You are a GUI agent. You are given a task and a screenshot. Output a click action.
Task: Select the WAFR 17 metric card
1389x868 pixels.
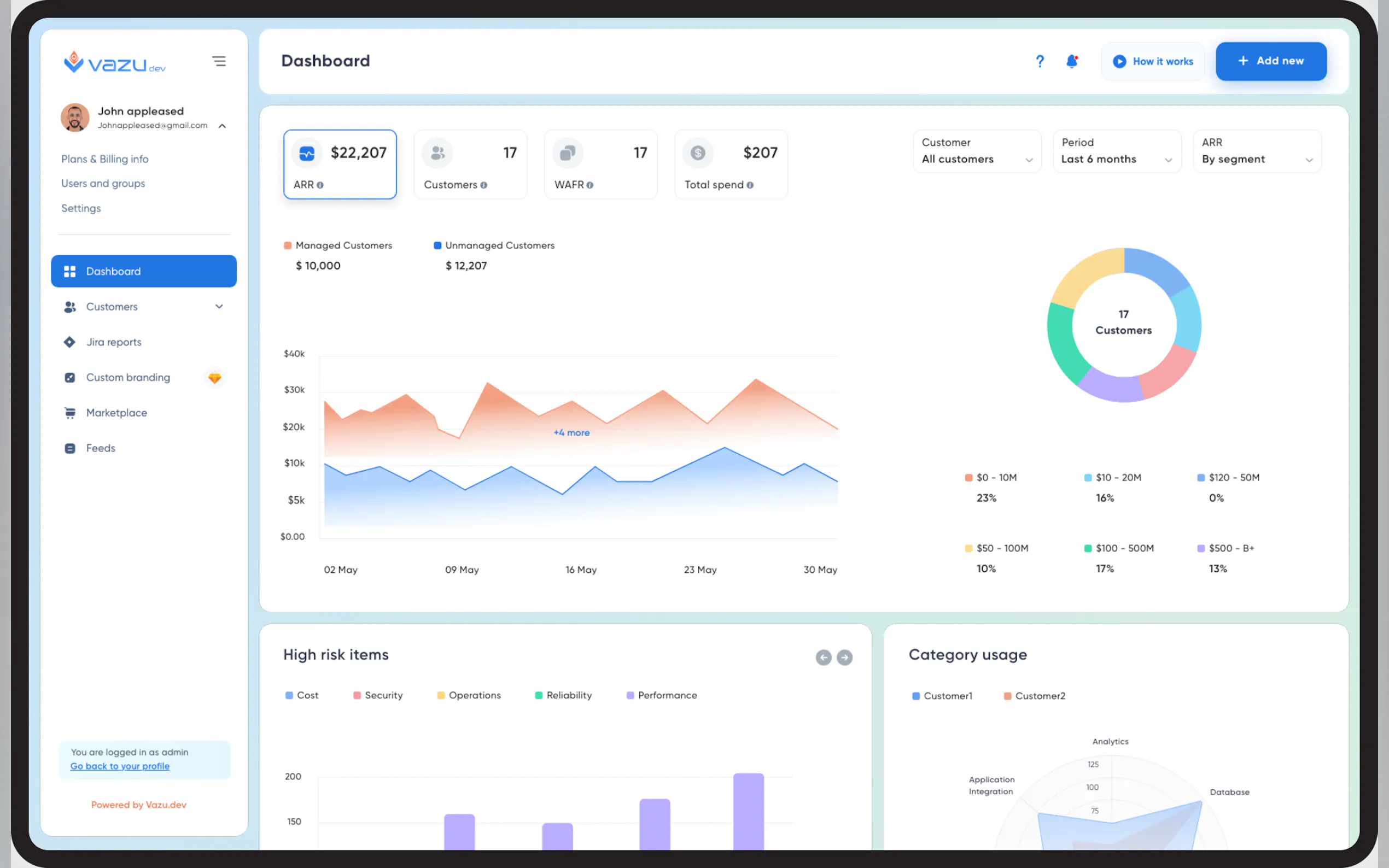point(600,164)
